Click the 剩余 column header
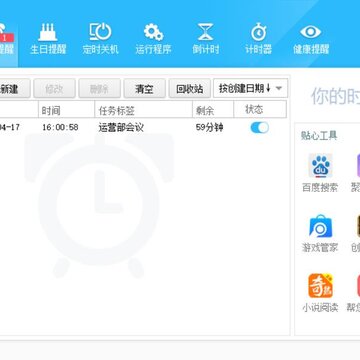Viewport: 360px width, 360px height. pyautogui.click(x=213, y=109)
